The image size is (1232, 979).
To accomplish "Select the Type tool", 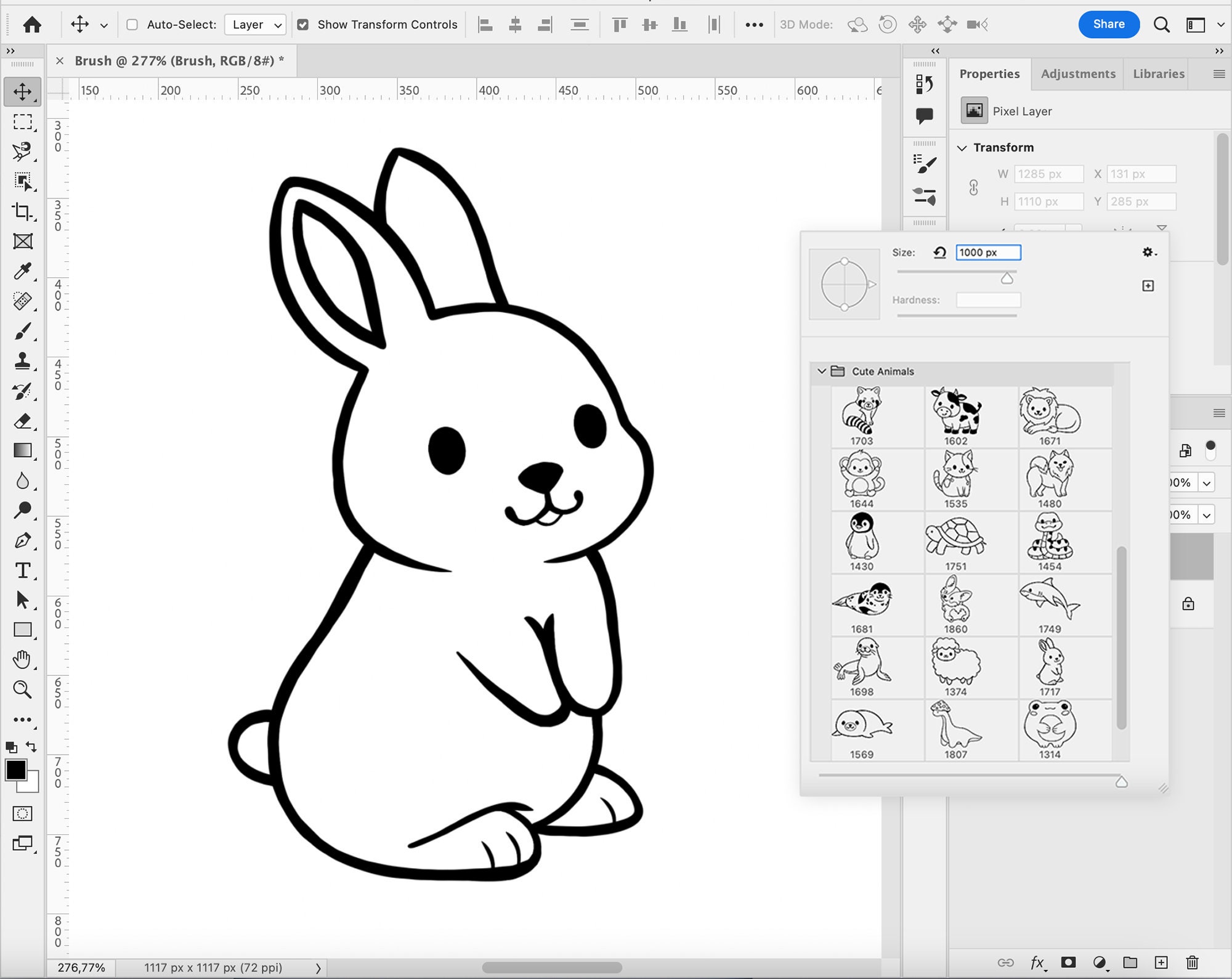I will click(x=23, y=571).
